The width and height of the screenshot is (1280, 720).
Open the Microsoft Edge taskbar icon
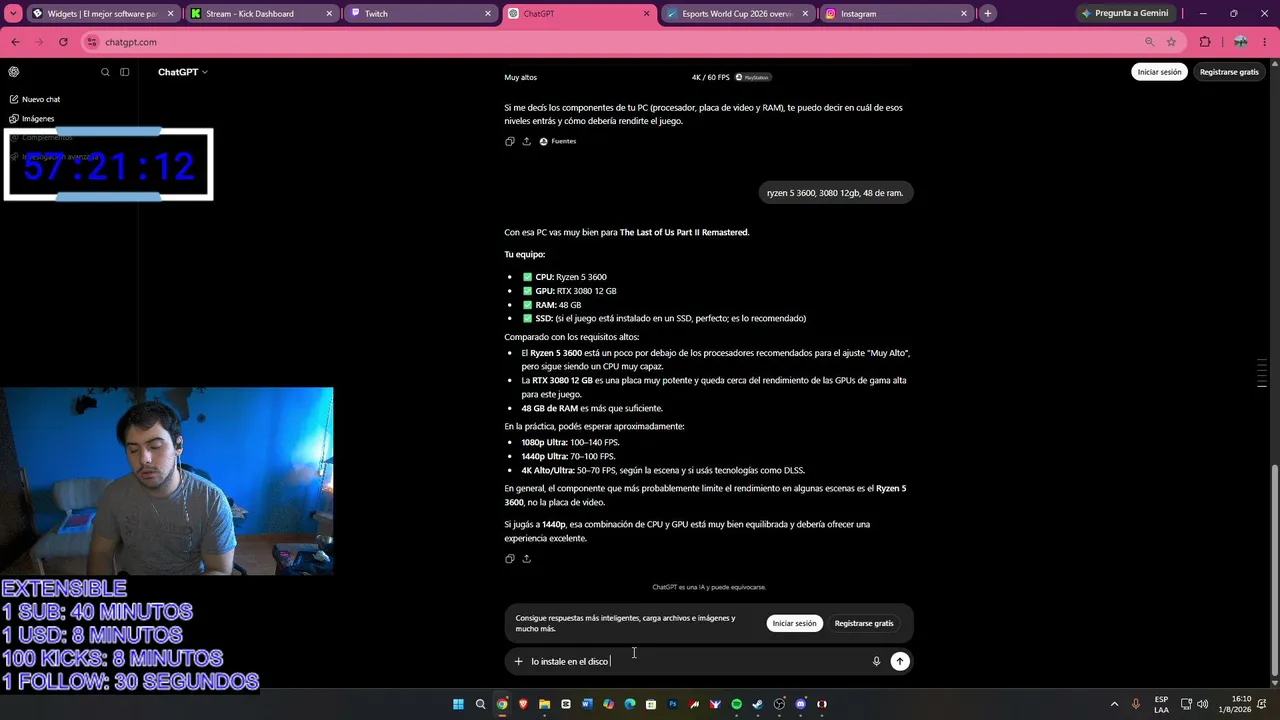(x=630, y=704)
